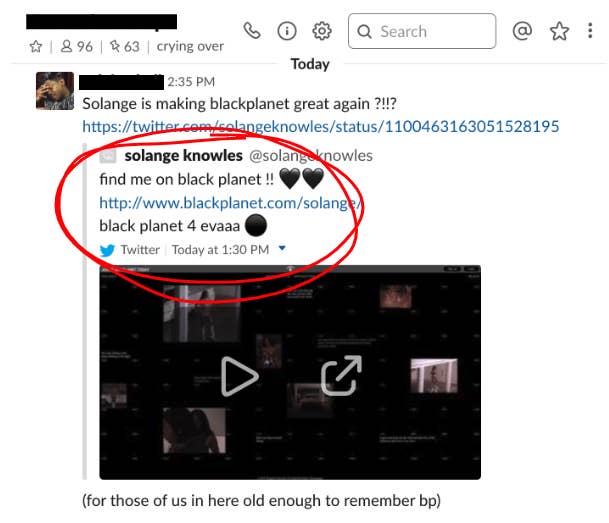Click the Search field
609x523 pixels.
tap(422, 31)
